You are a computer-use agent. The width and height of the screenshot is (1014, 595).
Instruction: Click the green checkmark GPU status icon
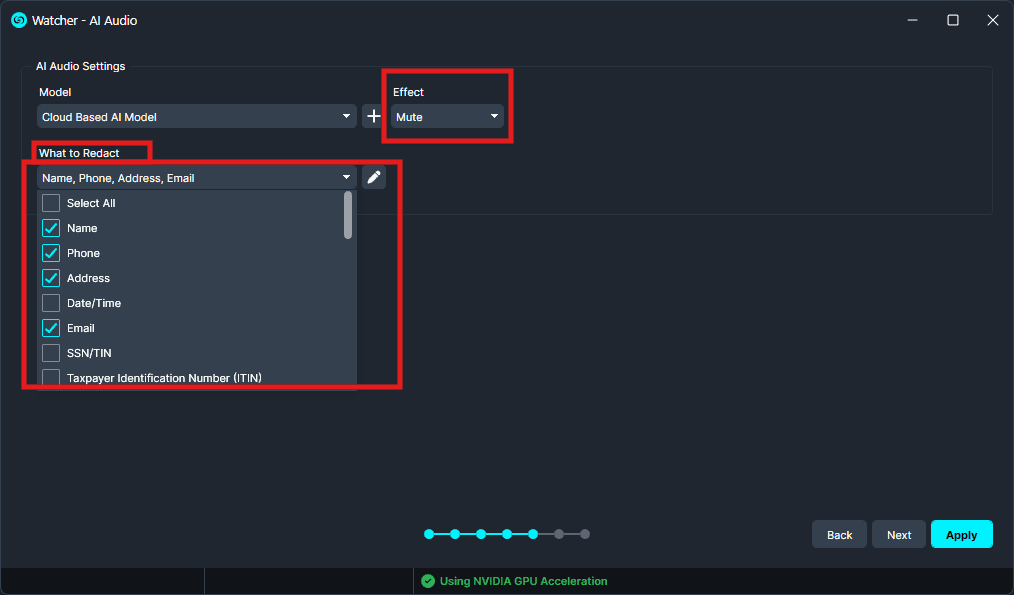(x=428, y=581)
